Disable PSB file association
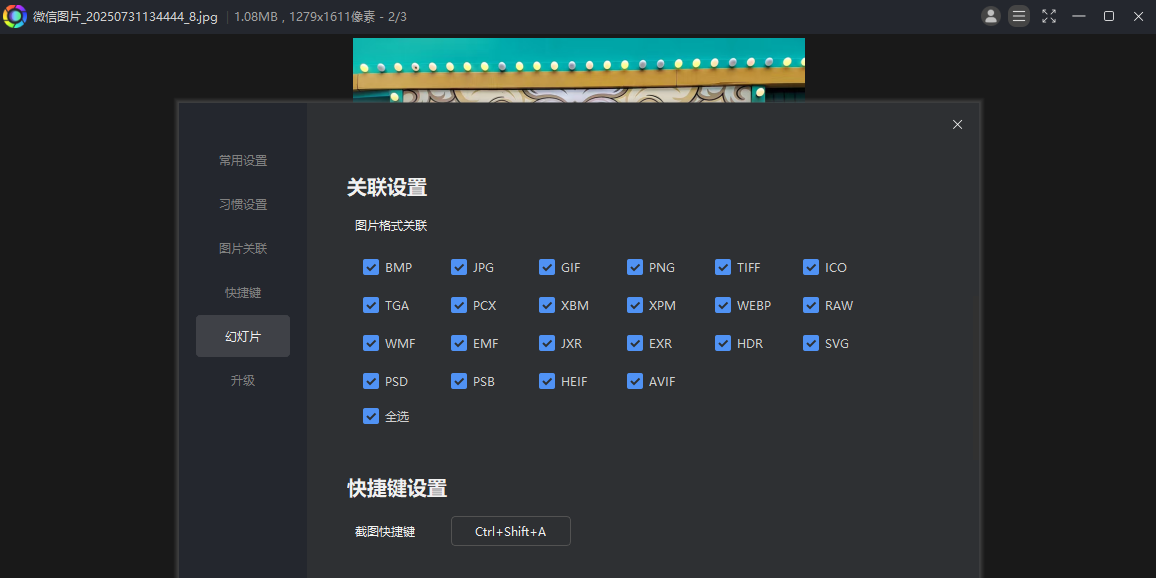 [x=459, y=381]
